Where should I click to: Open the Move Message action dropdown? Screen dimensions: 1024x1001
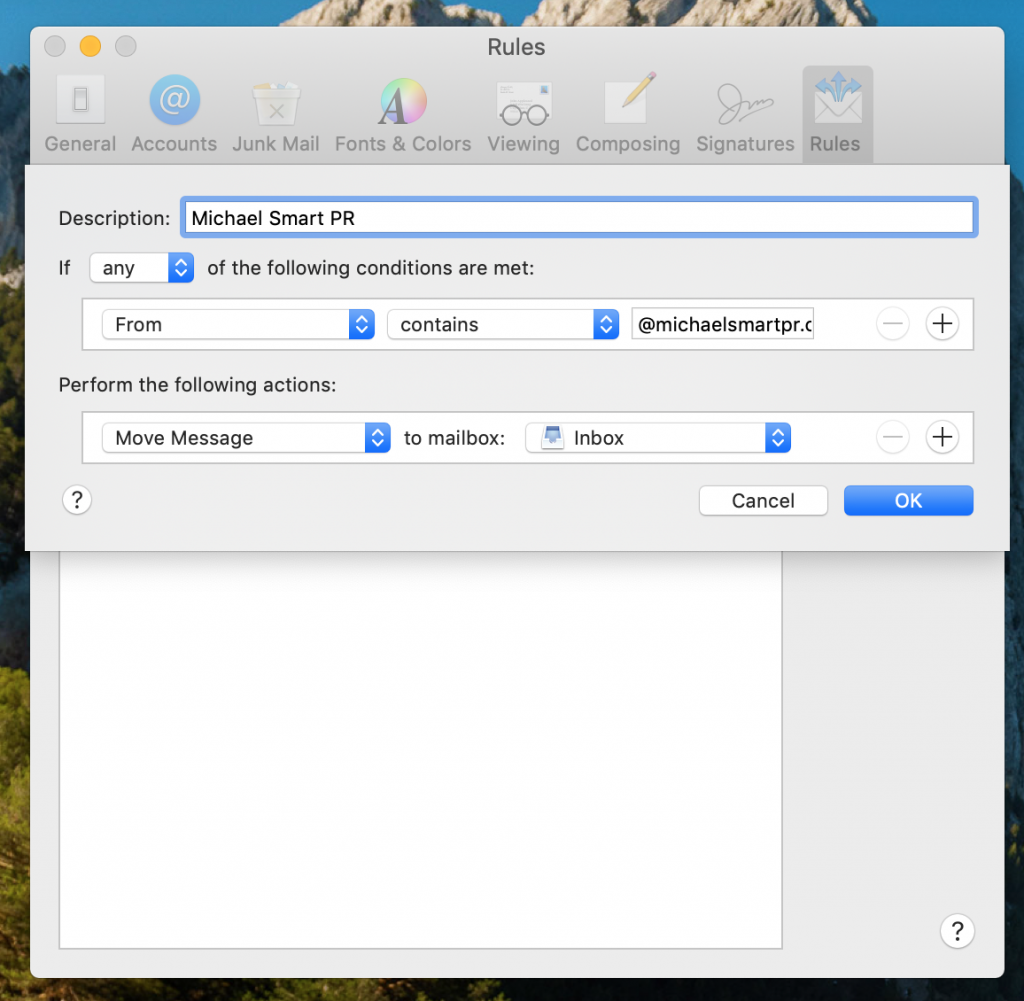(x=246, y=438)
